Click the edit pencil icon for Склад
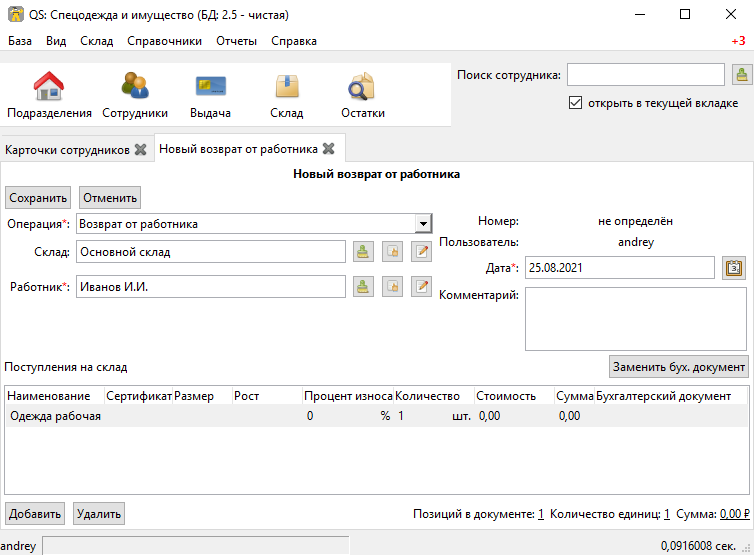754x555 pixels. (422, 252)
